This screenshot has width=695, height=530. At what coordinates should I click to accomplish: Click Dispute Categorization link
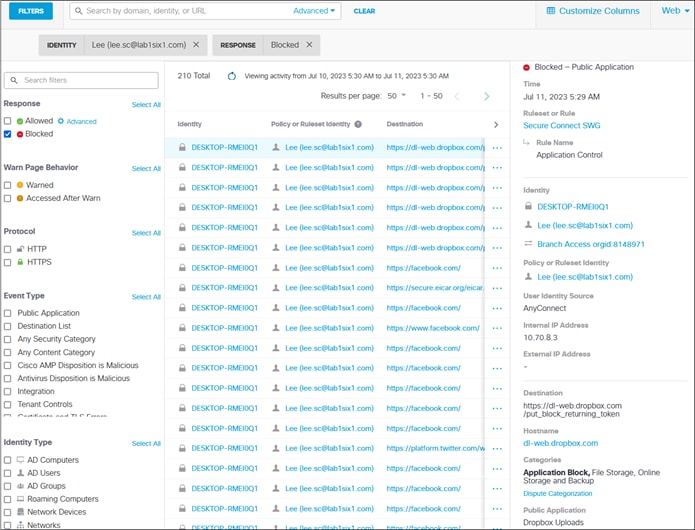pos(557,494)
